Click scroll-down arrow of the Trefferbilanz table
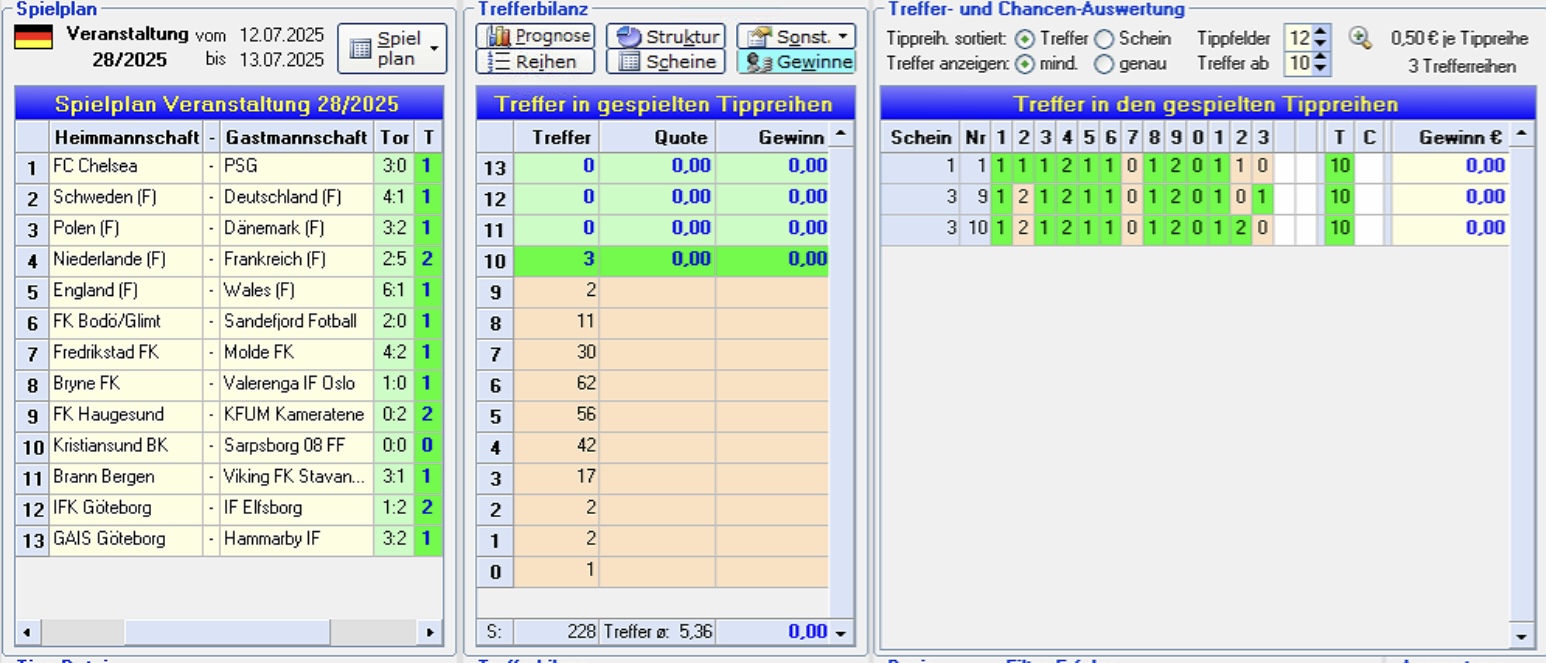1546x663 pixels. 841,632
